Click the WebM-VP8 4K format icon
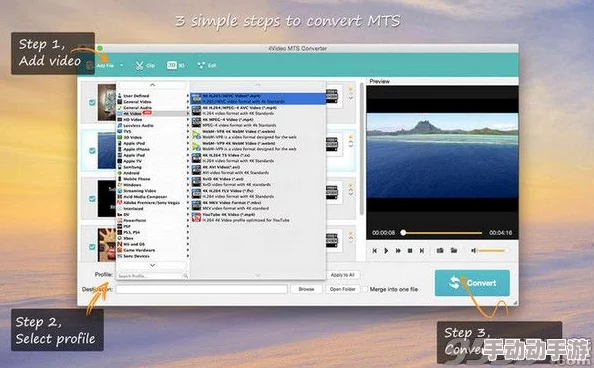 [196, 134]
